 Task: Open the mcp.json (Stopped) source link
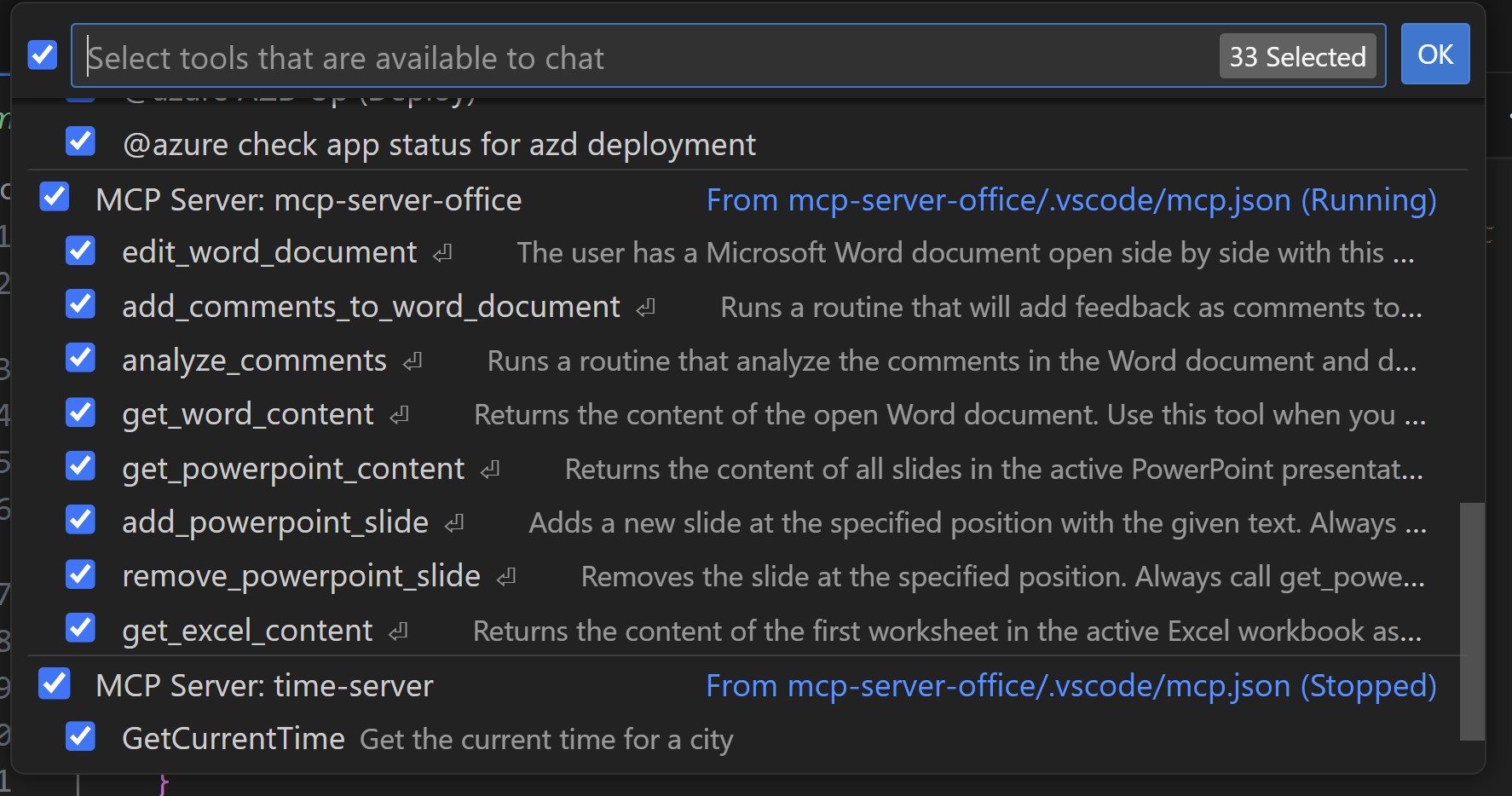pos(1071,686)
